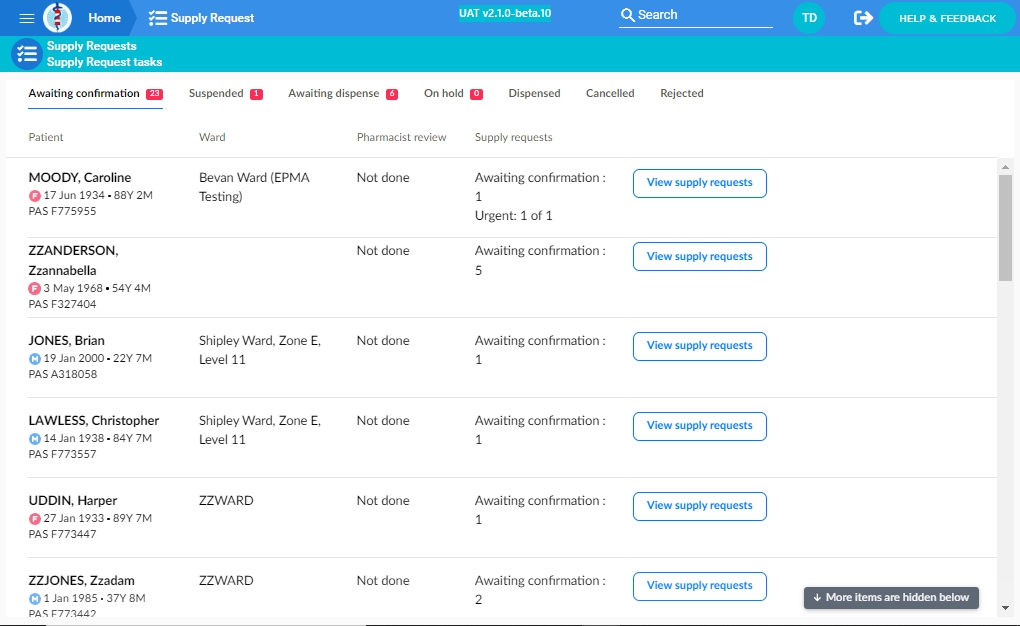Switch to the On hold tab
Image resolution: width=1020 pixels, height=626 pixels.
(x=453, y=94)
